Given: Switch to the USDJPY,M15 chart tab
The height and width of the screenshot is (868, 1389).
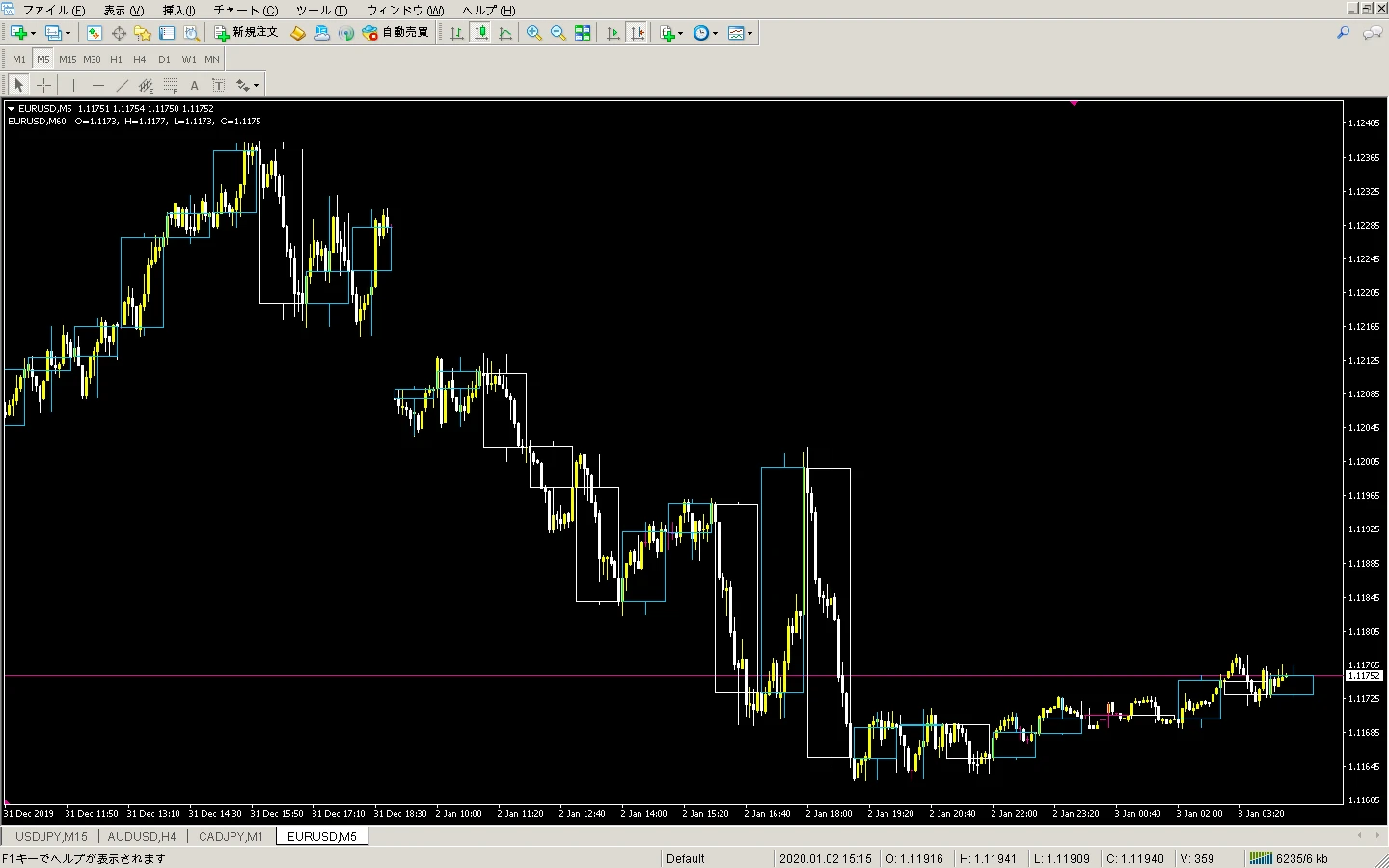Looking at the screenshot, I should point(51,836).
